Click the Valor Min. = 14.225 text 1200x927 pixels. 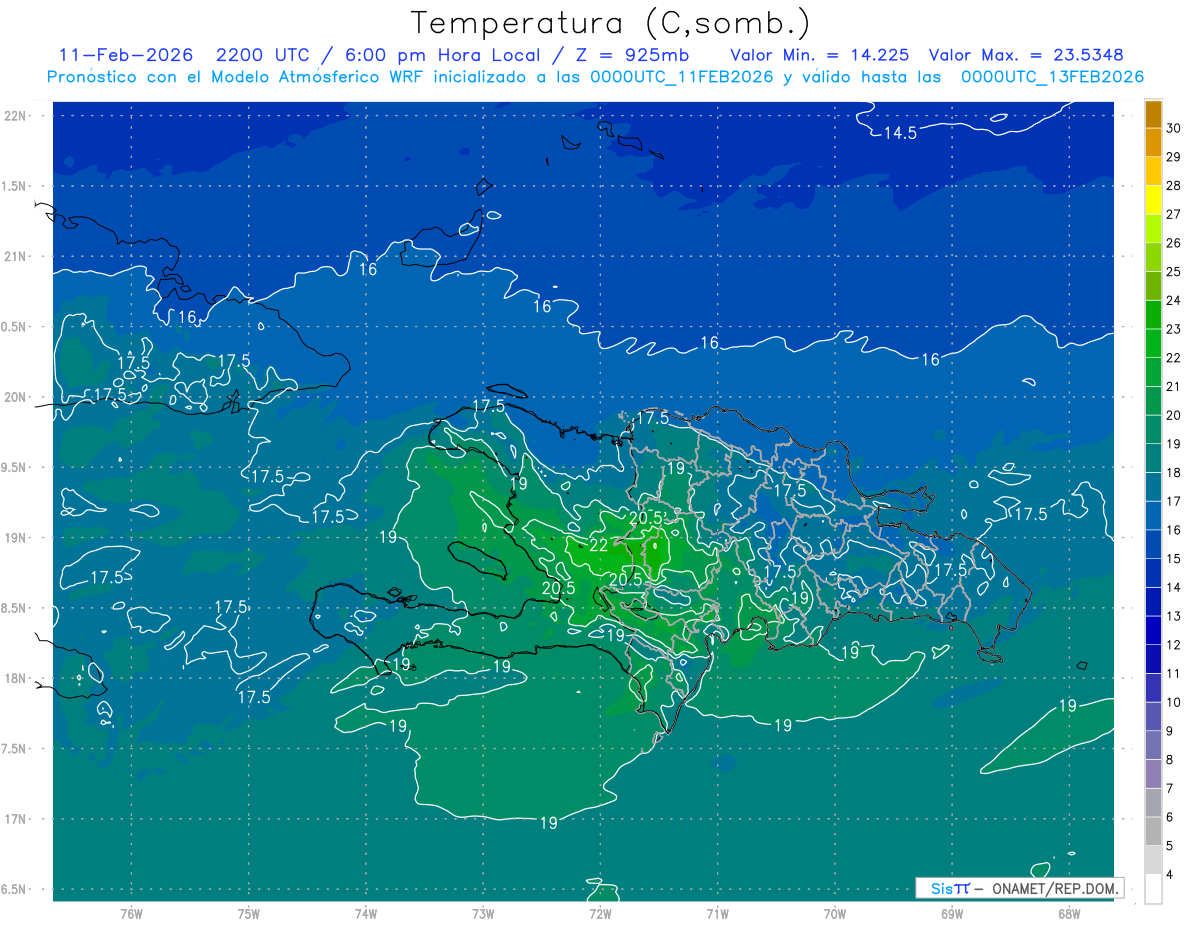(819, 55)
